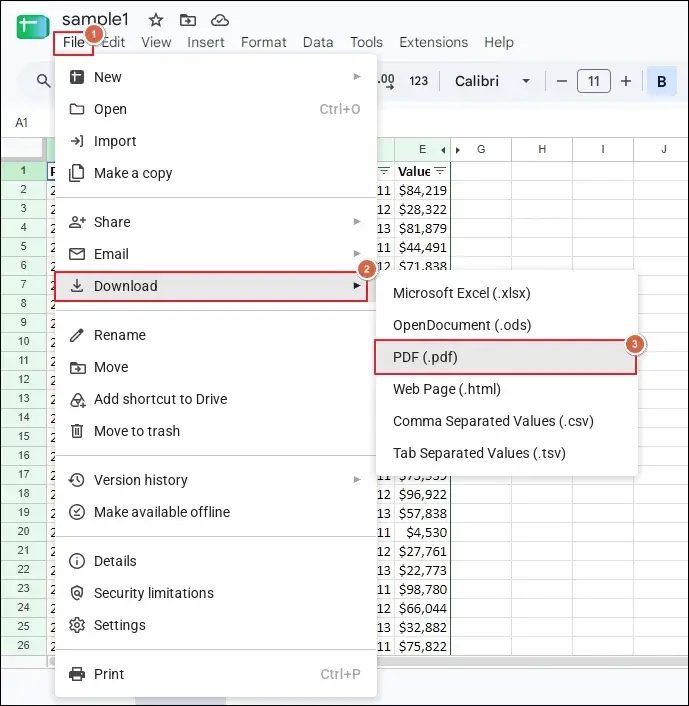Screen dimensions: 689x706
Task: Download as OpenDocument (.ods)
Action: pyautogui.click(x=507, y=325)
